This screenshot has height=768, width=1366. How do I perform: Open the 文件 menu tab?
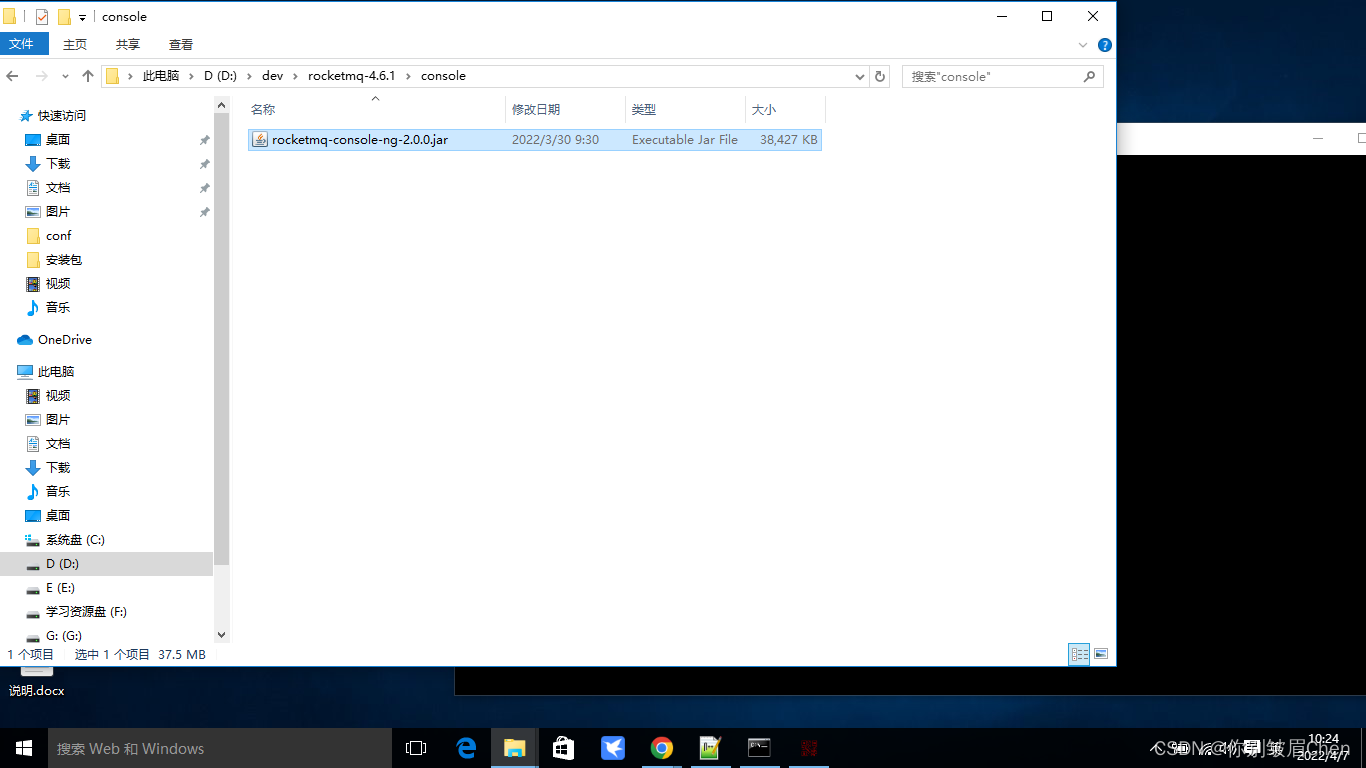(x=21, y=44)
